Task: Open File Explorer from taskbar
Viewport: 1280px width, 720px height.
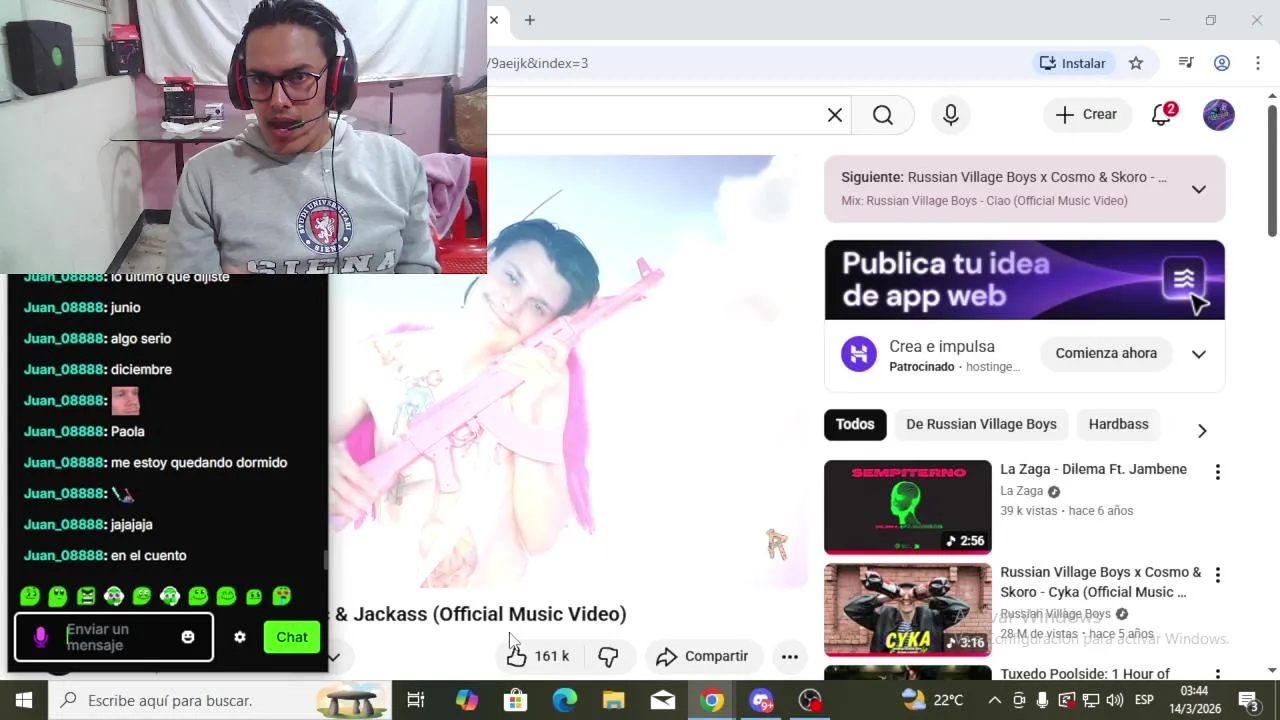Action: 613,700
